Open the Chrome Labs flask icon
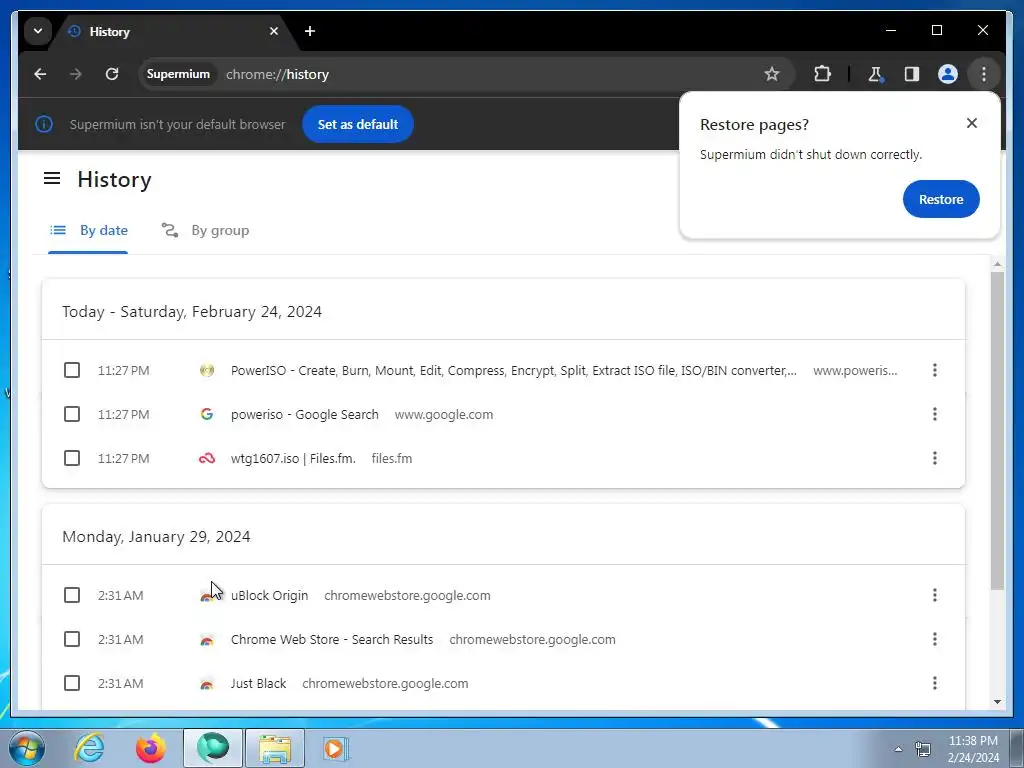The width and height of the screenshot is (1024, 768). point(875,74)
